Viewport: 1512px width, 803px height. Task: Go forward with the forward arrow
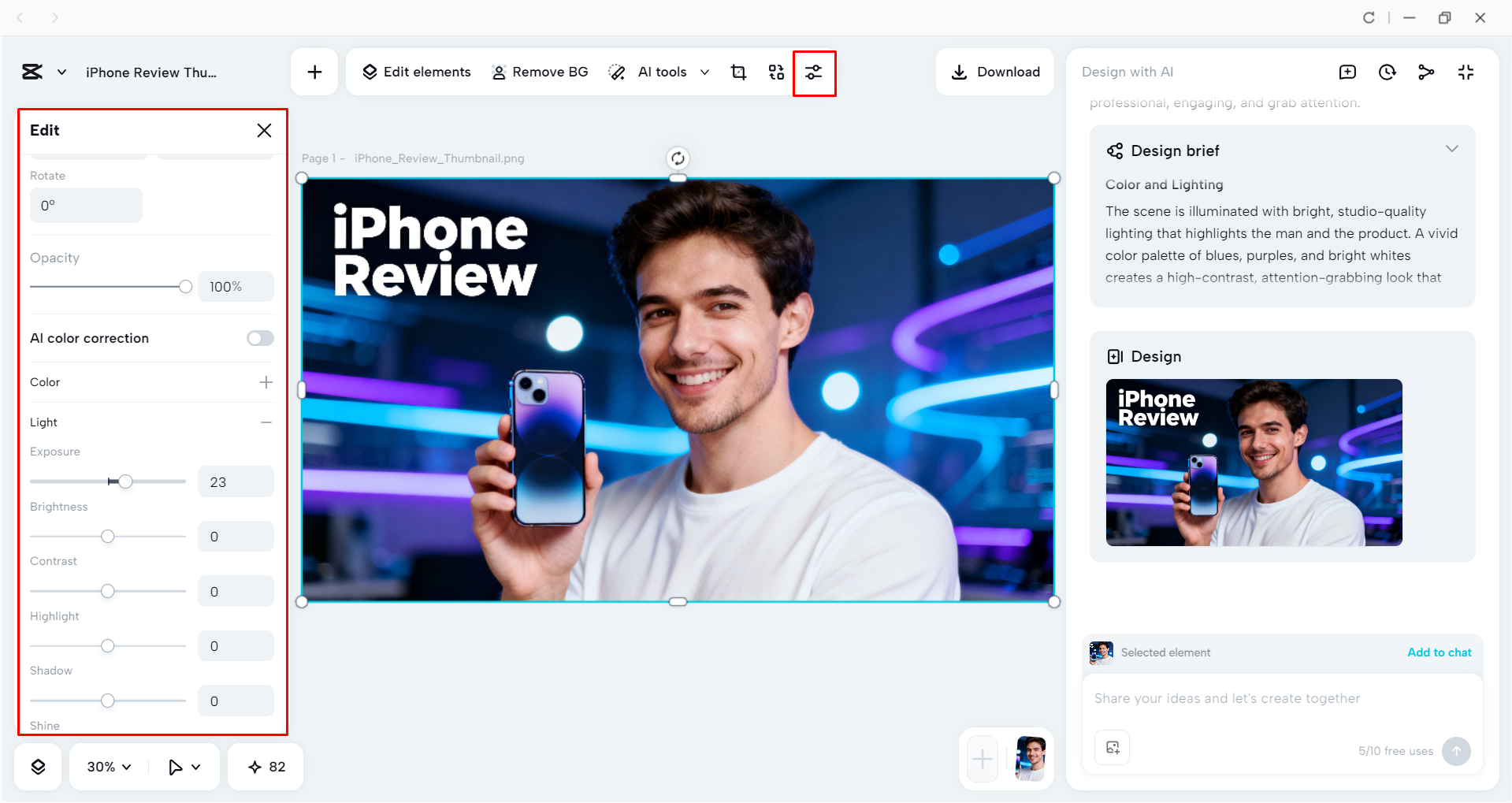click(54, 17)
